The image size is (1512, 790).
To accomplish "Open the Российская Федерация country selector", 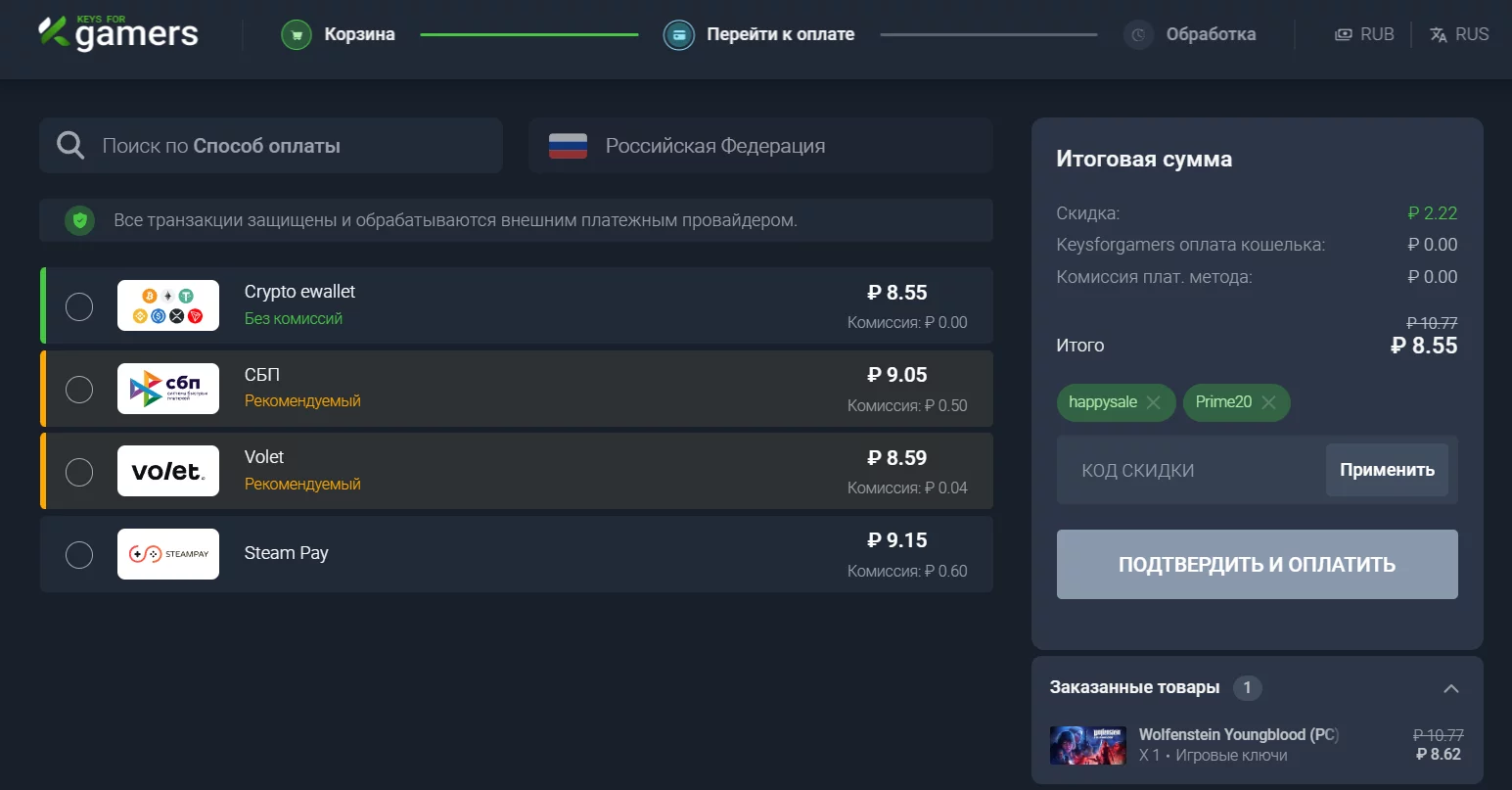I will pos(760,146).
